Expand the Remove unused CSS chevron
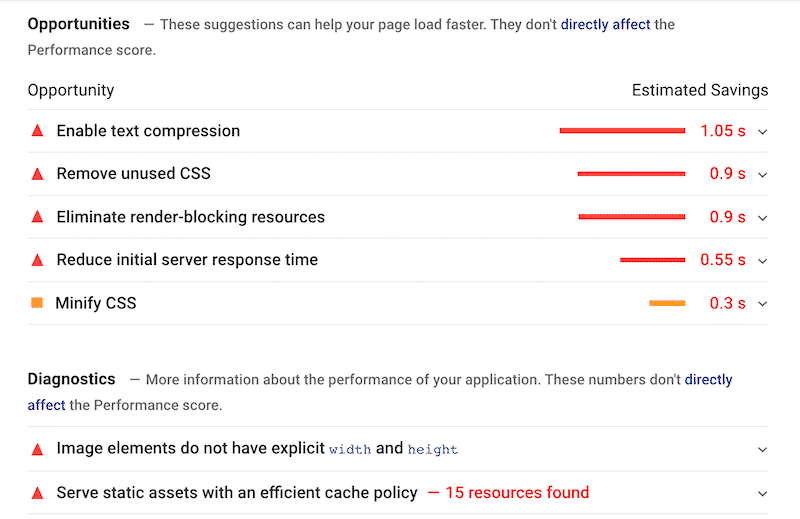The height and width of the screenshot is (519, 800). (763, 174)
